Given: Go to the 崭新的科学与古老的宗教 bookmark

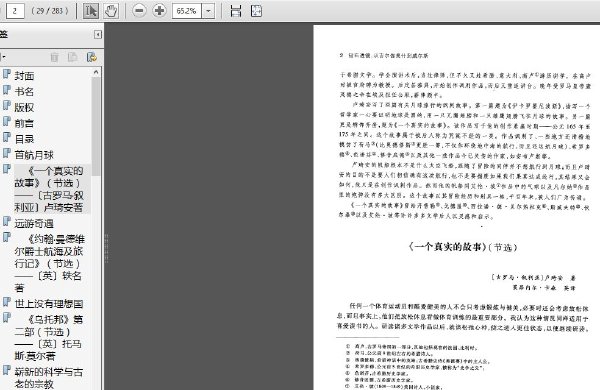Looking at the screenshot, I should tap(49, 378).
